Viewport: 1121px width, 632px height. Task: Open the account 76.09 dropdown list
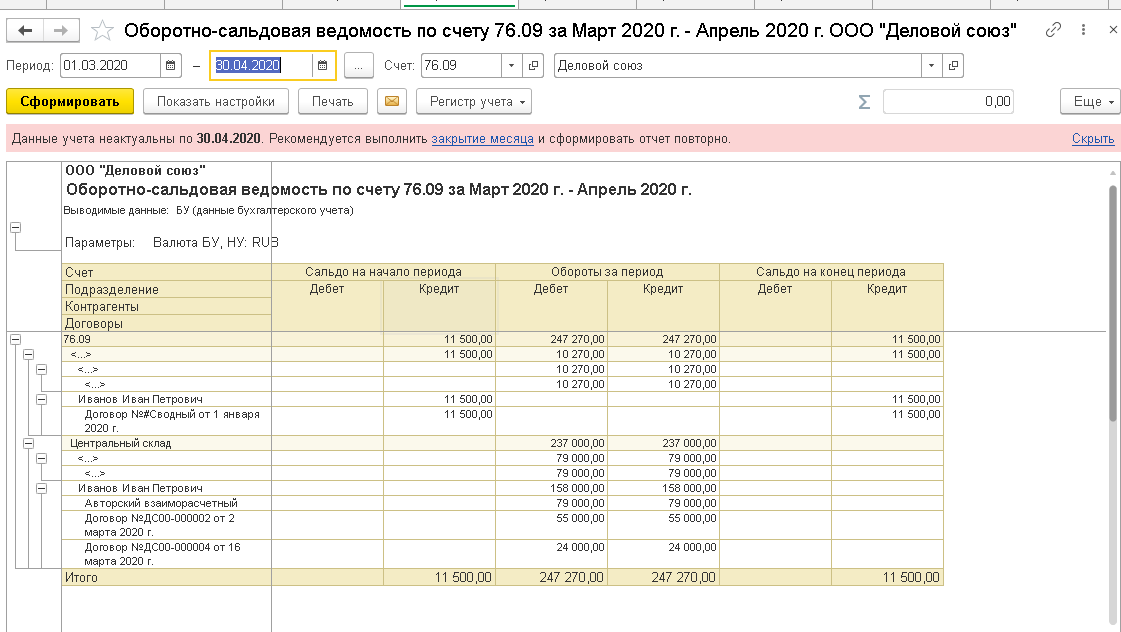512,66
